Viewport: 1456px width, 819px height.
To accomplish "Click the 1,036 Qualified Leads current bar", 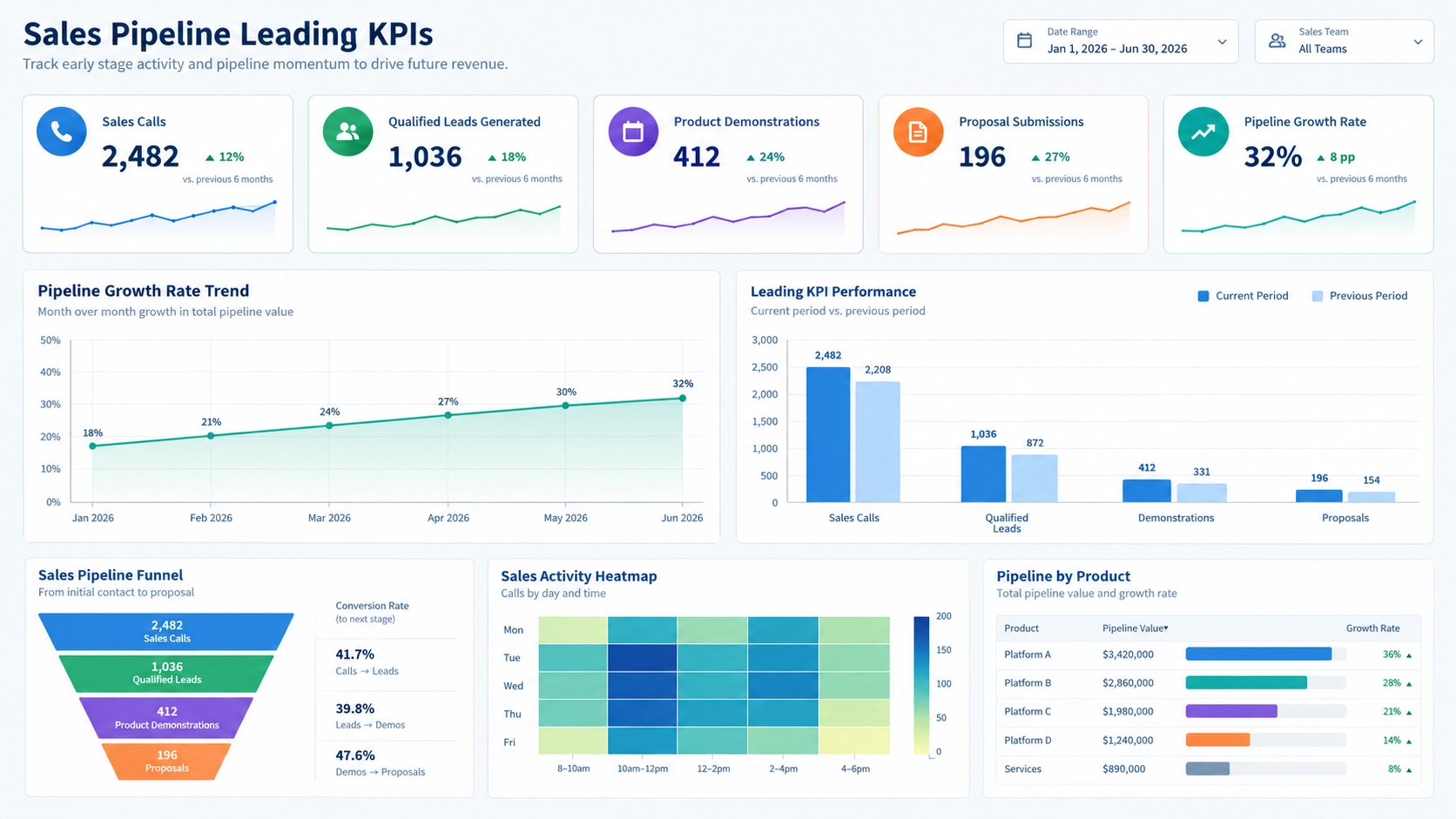I will click(983, 474).
